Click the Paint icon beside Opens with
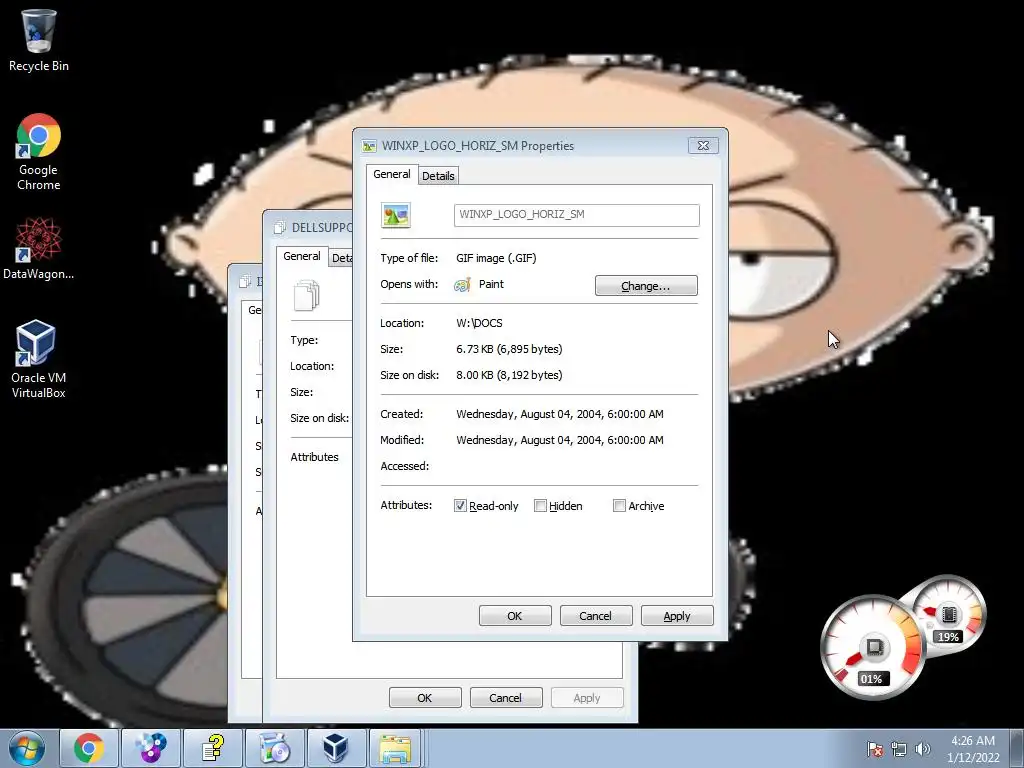The height and width of the screenshot is (768, 1024). coord(462,285)
